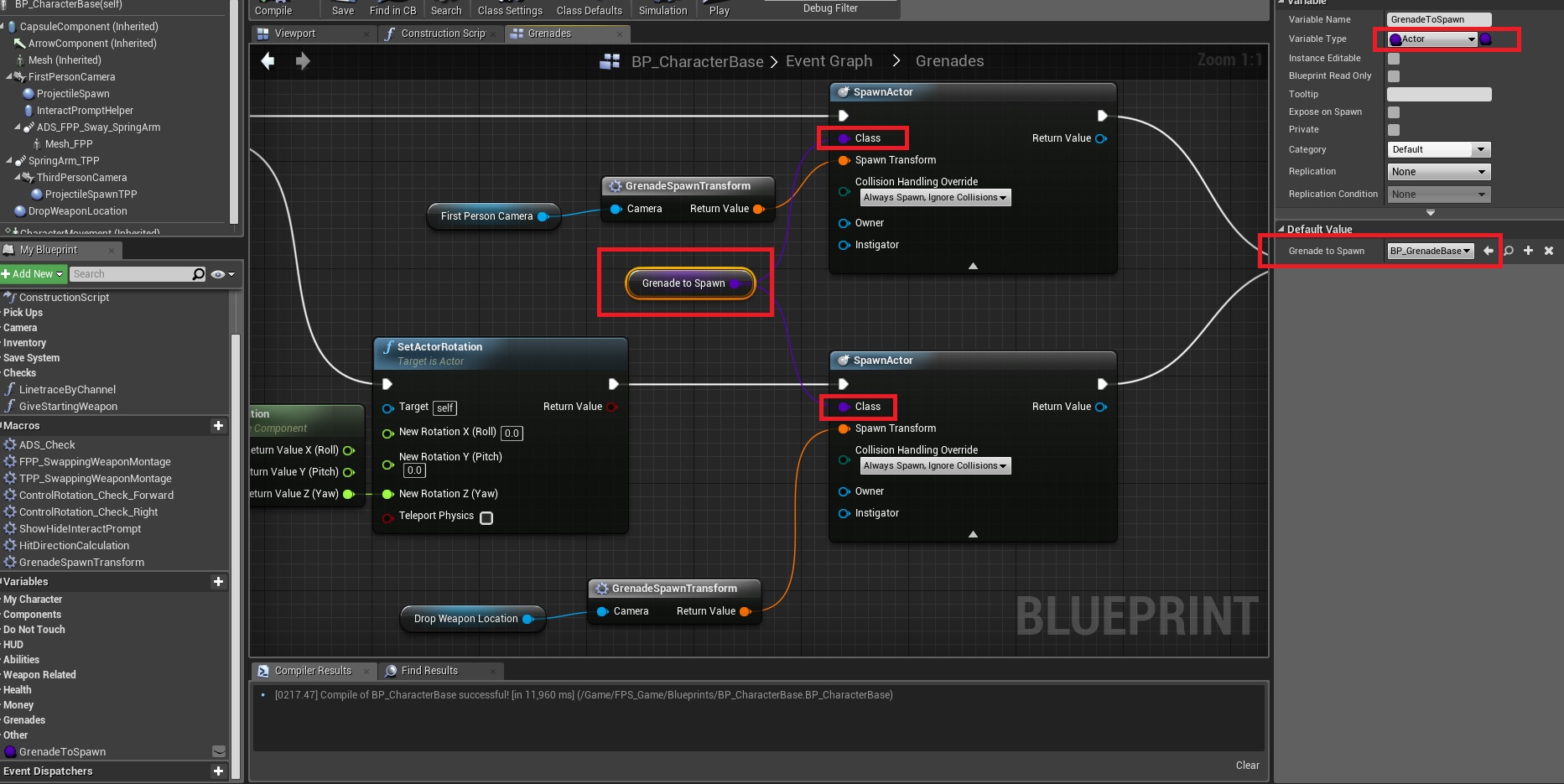Add a new Variable with plus icon

tap(218, 582)
